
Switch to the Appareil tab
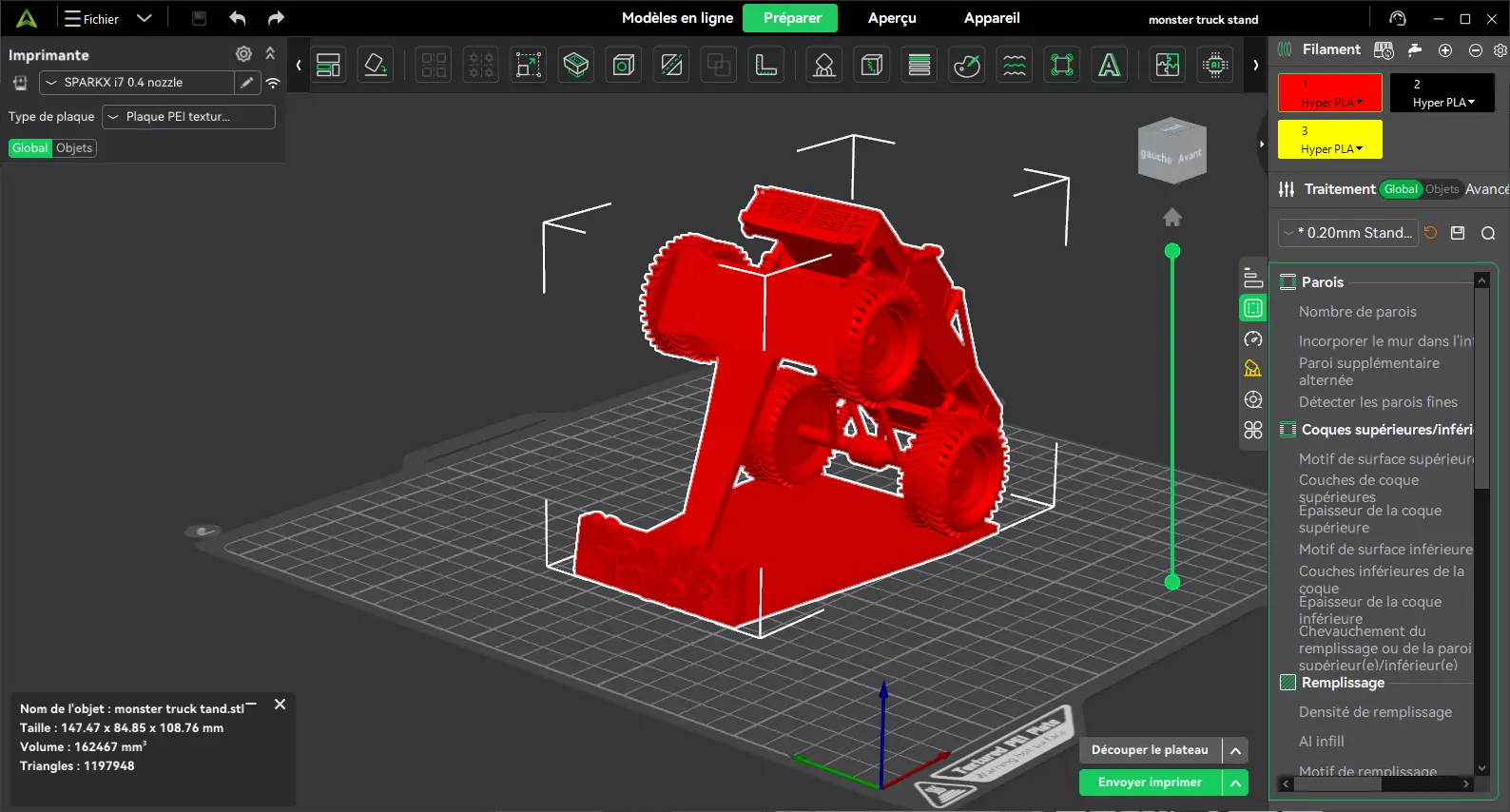point(992,18)
